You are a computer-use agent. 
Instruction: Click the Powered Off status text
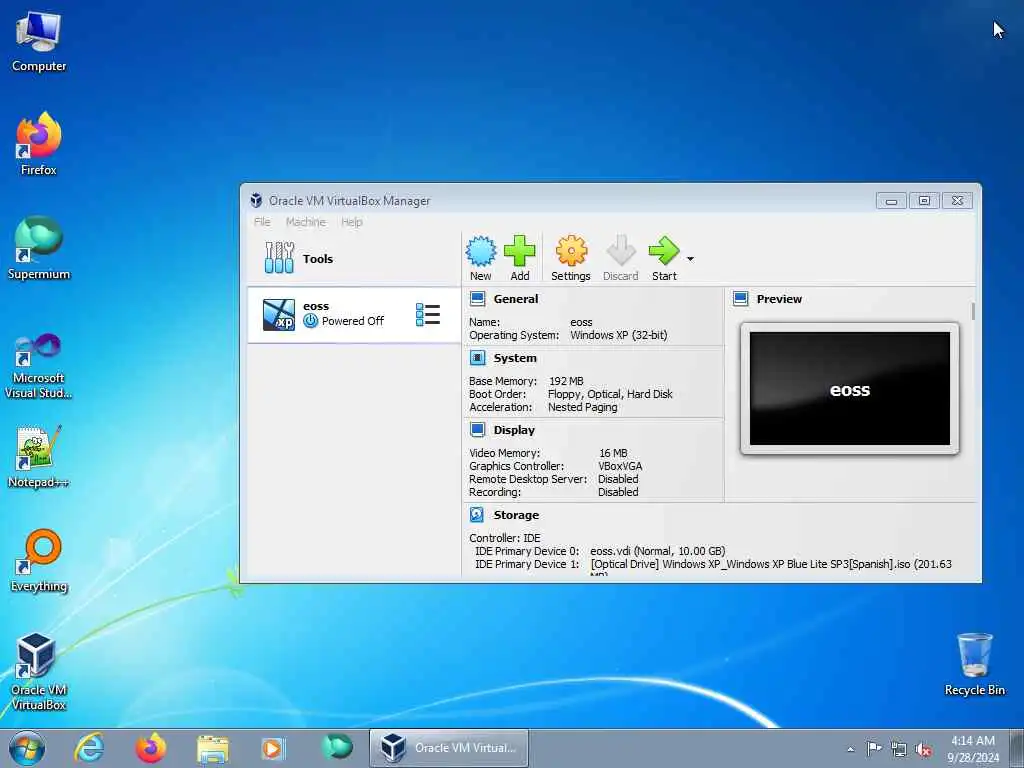(353, 321)
